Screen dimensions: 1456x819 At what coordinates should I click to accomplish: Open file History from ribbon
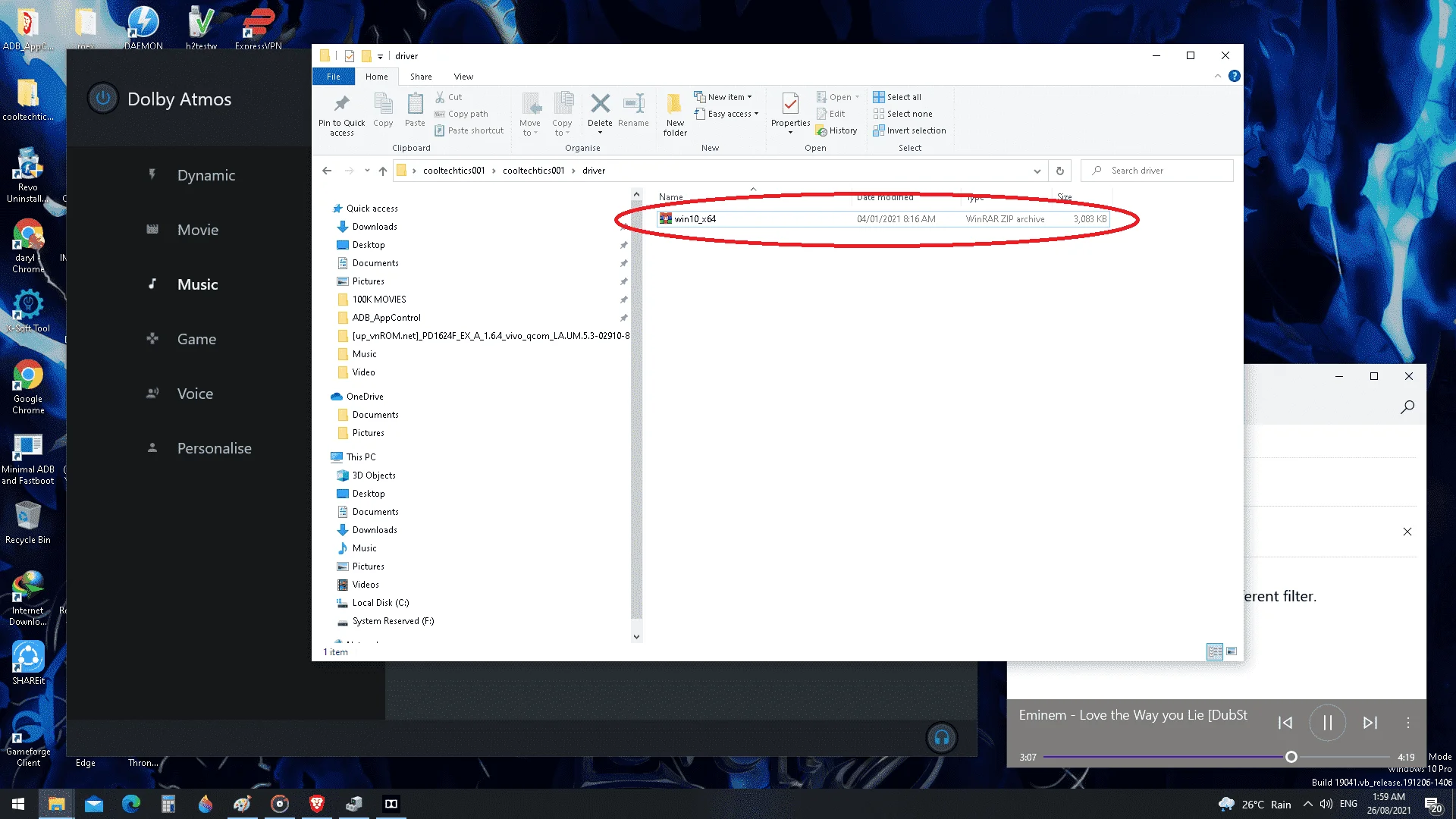836,130
